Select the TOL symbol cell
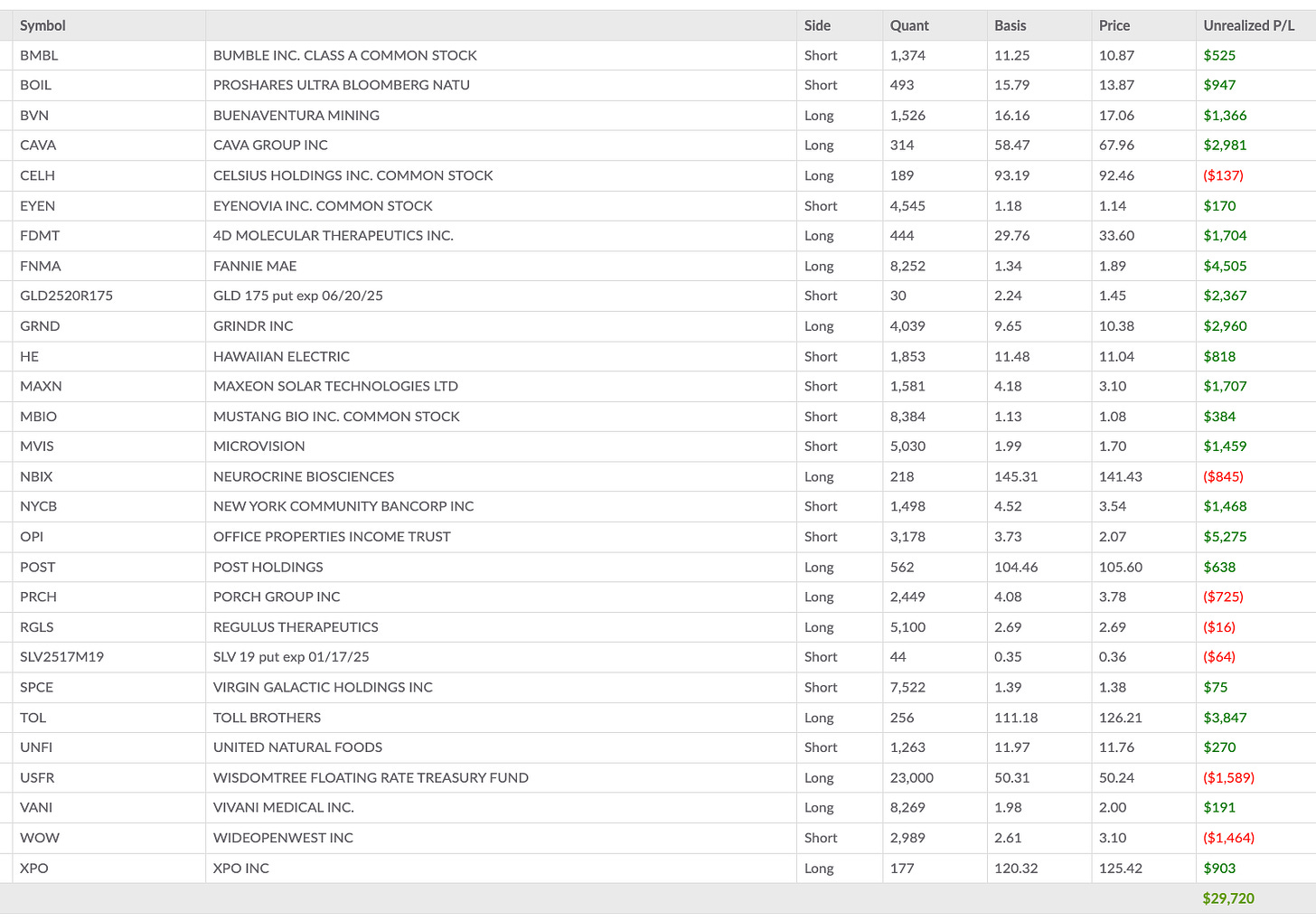This screenshot has width=1316, height=921. tap(33, 718)
